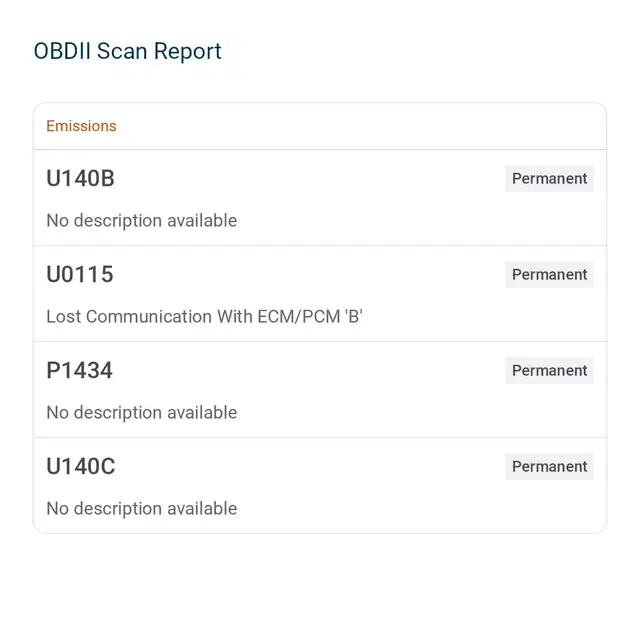Select the P1434 "No description available" text
Screen dimensions: 640x640
tap(142, 412)
